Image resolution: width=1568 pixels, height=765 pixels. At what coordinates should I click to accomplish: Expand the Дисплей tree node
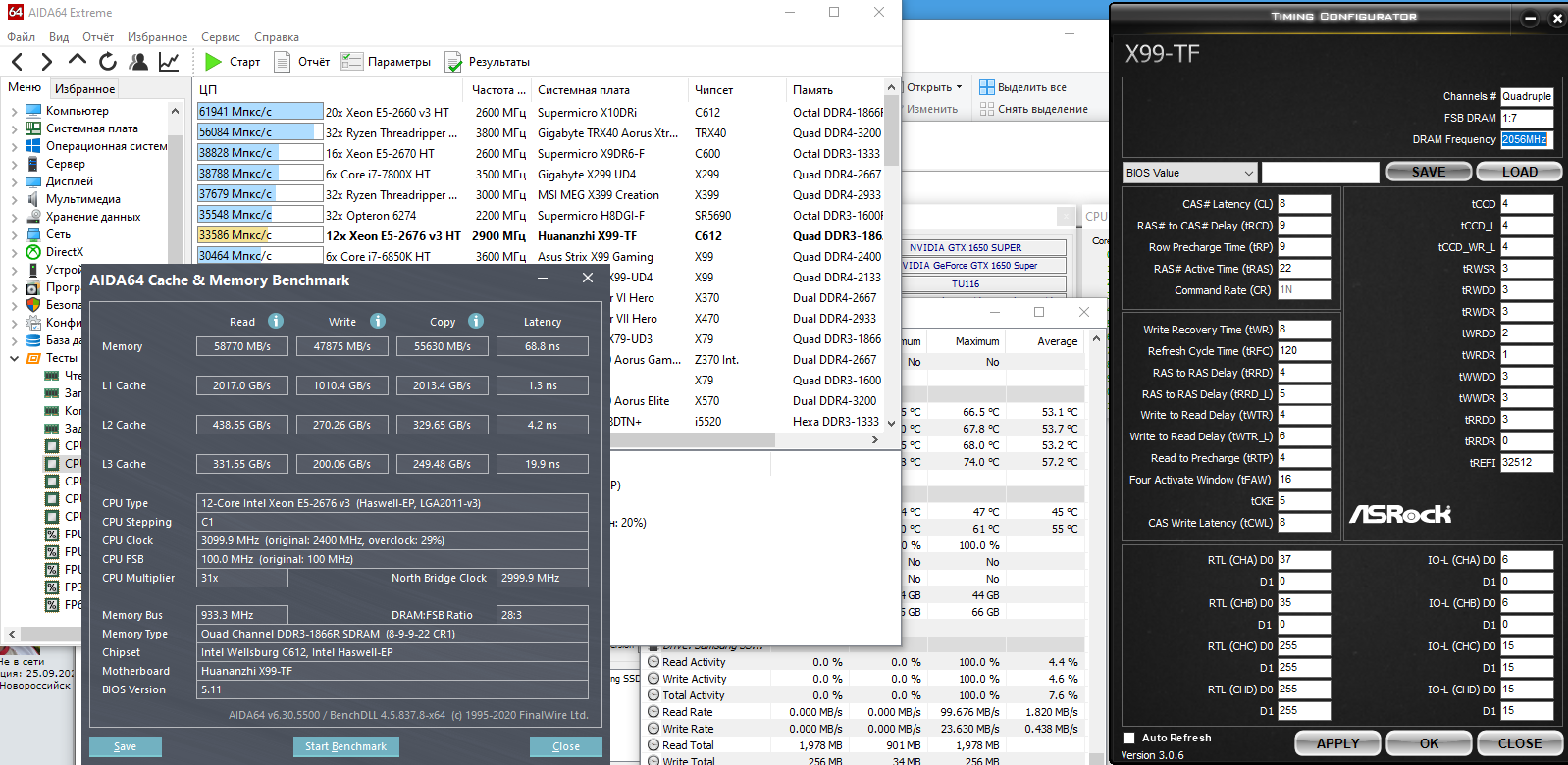(x=14, y=181)
